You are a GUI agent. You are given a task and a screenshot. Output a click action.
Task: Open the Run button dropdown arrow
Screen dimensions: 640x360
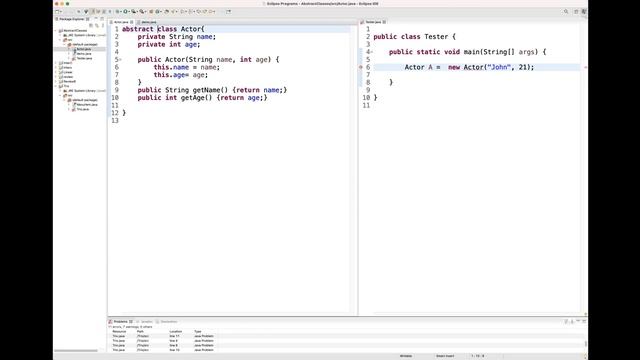129,11
